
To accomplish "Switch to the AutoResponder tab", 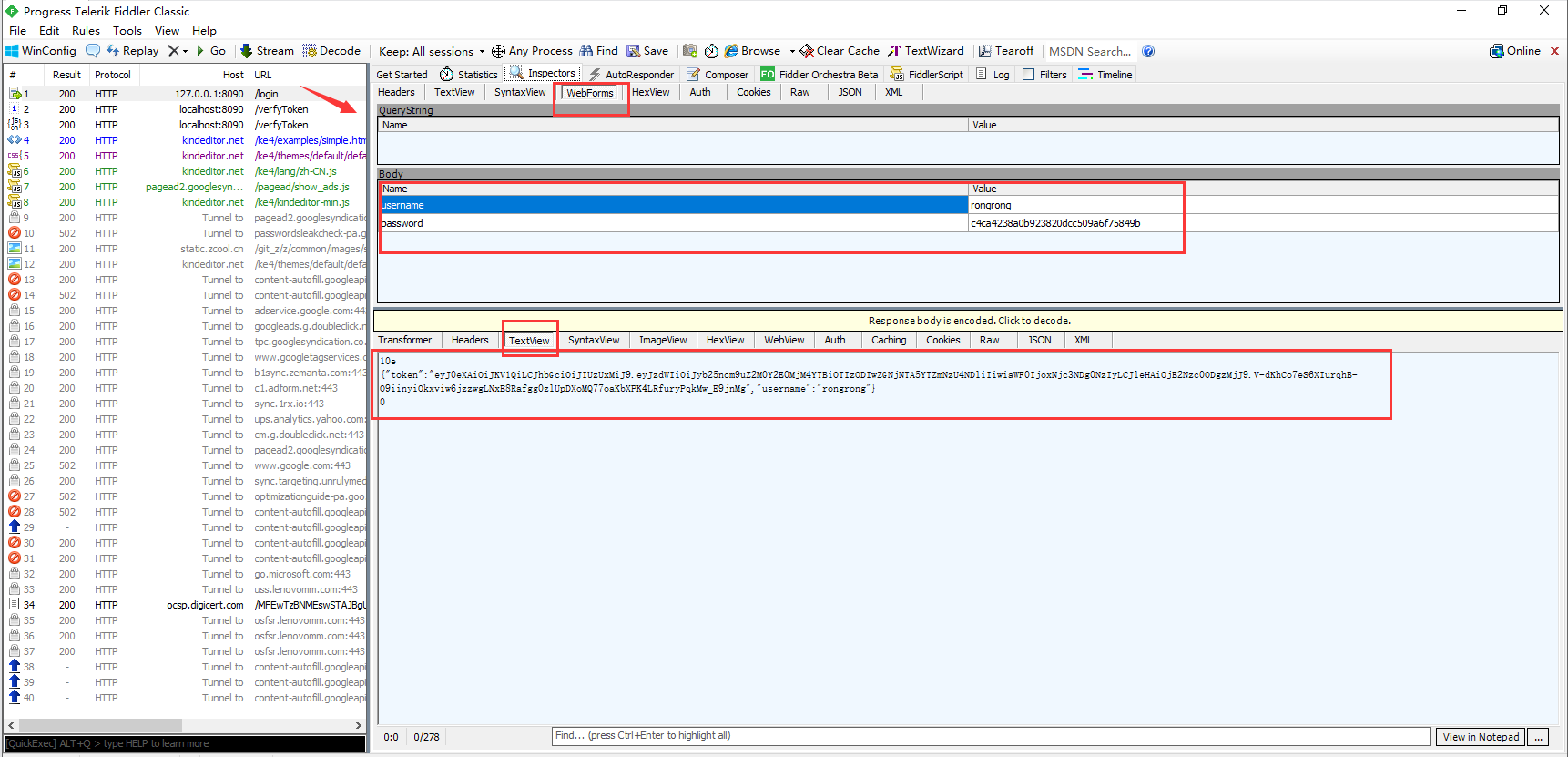I will tap(631, 75).
